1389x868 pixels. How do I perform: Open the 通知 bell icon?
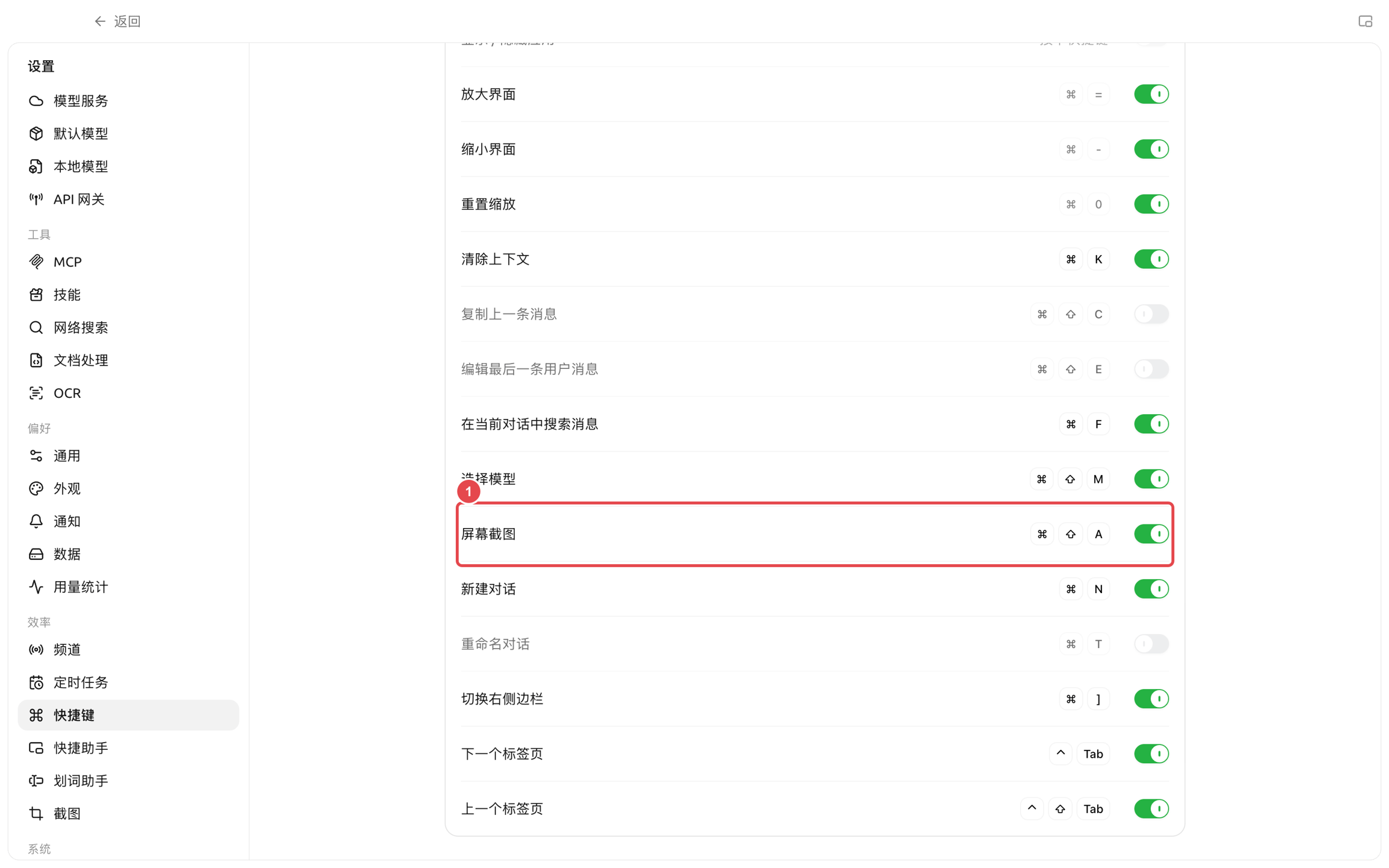pos(36,521)
